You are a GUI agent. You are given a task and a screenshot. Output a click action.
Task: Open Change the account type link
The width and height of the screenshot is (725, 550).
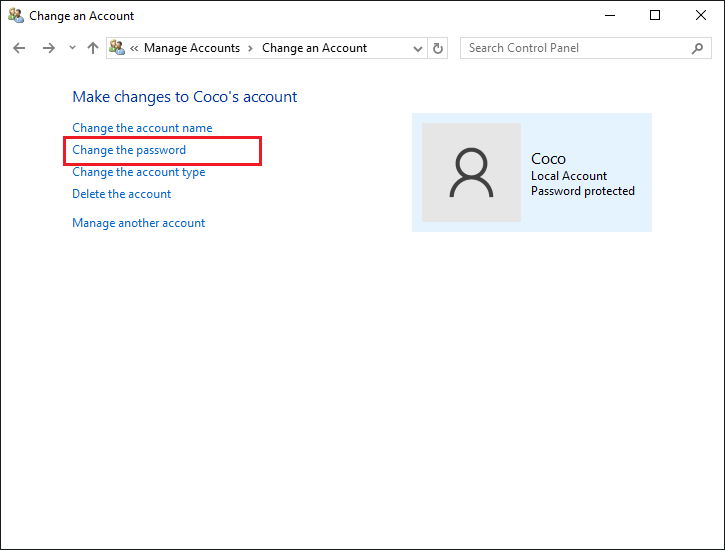tap(139, 172)
